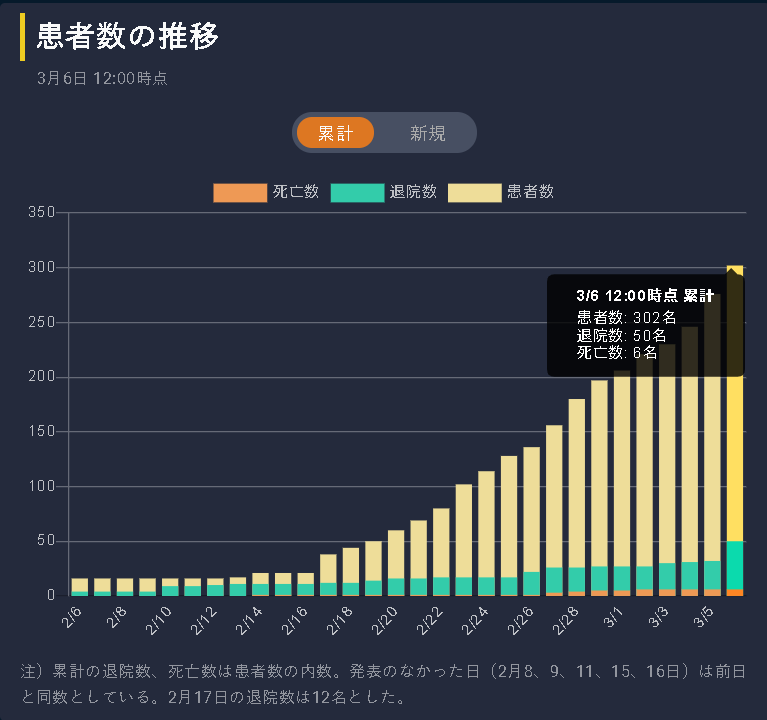Click tooltip line 患者数: 302名
This screenshot has height=720, width=767.
point(626,317)
